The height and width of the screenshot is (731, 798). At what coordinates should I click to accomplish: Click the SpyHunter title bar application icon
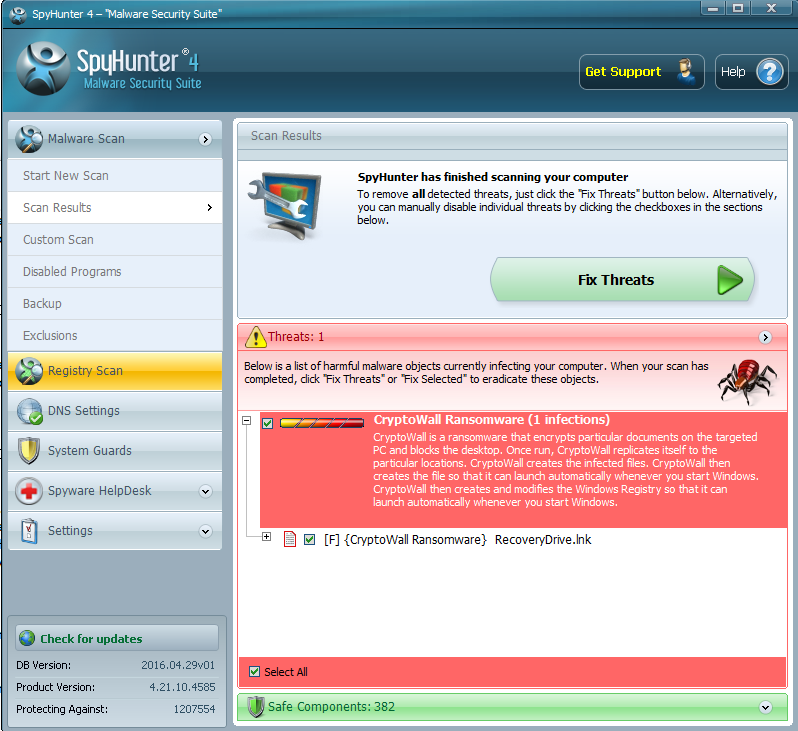[x=18, y=15]
